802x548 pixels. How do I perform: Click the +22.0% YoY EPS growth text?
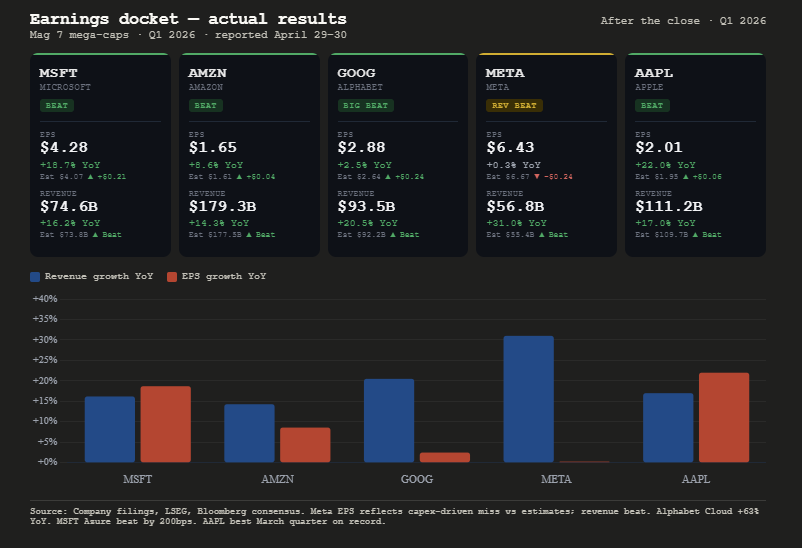coord(665,165)
